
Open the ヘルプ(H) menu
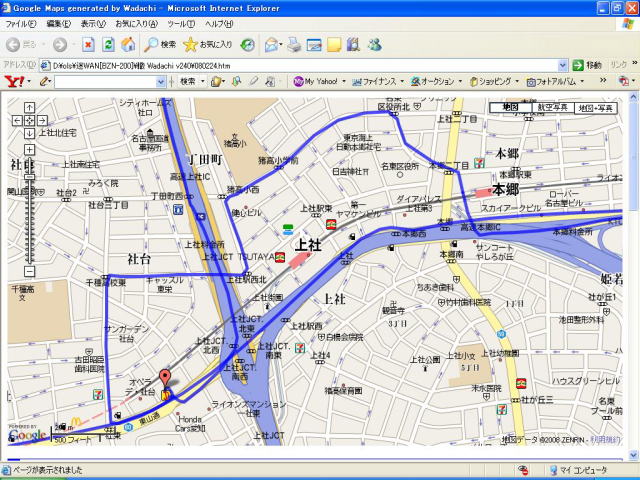click(x=219, y=24)
